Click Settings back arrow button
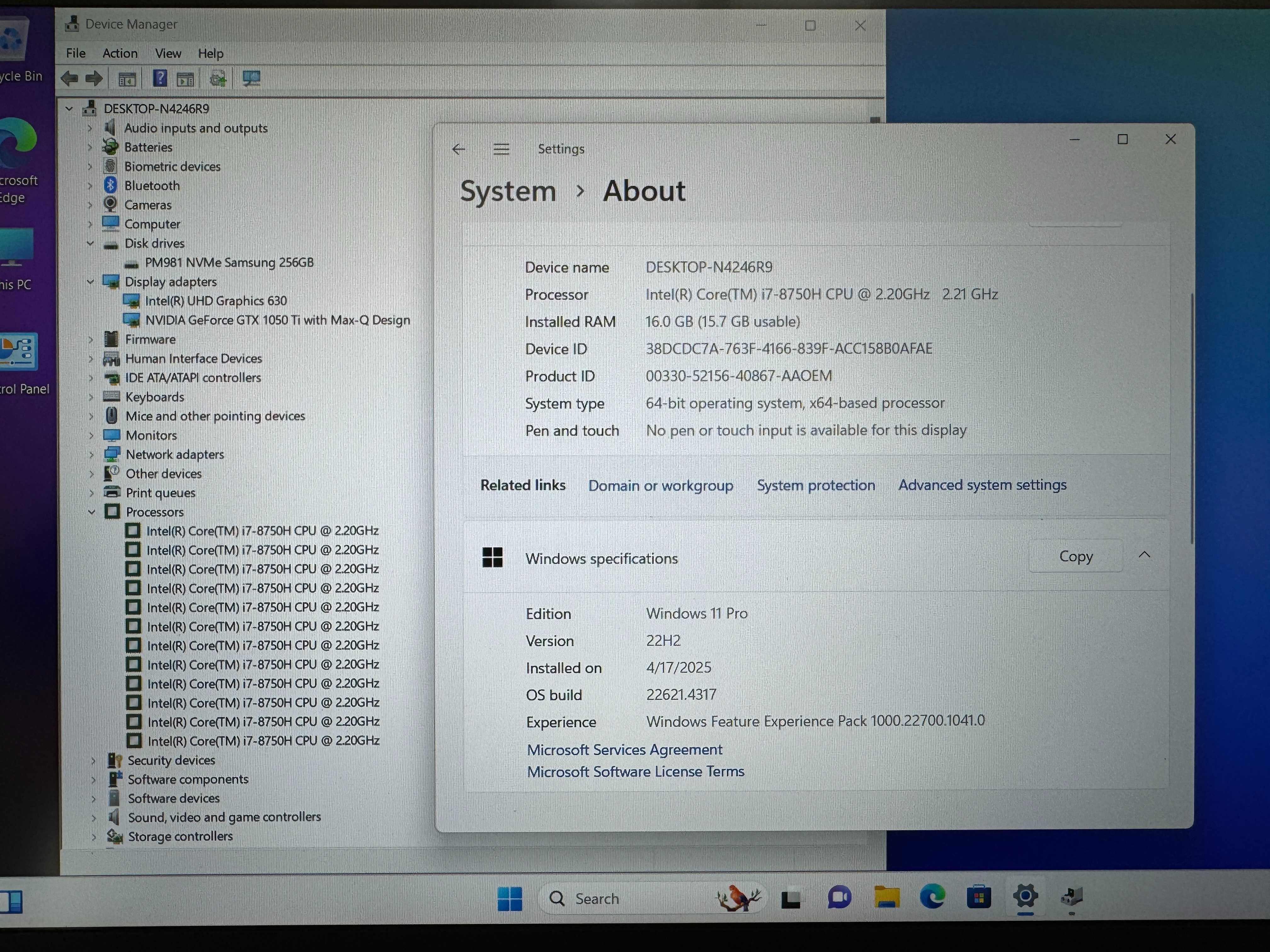The image size is (1270, 952). [458, 149]
